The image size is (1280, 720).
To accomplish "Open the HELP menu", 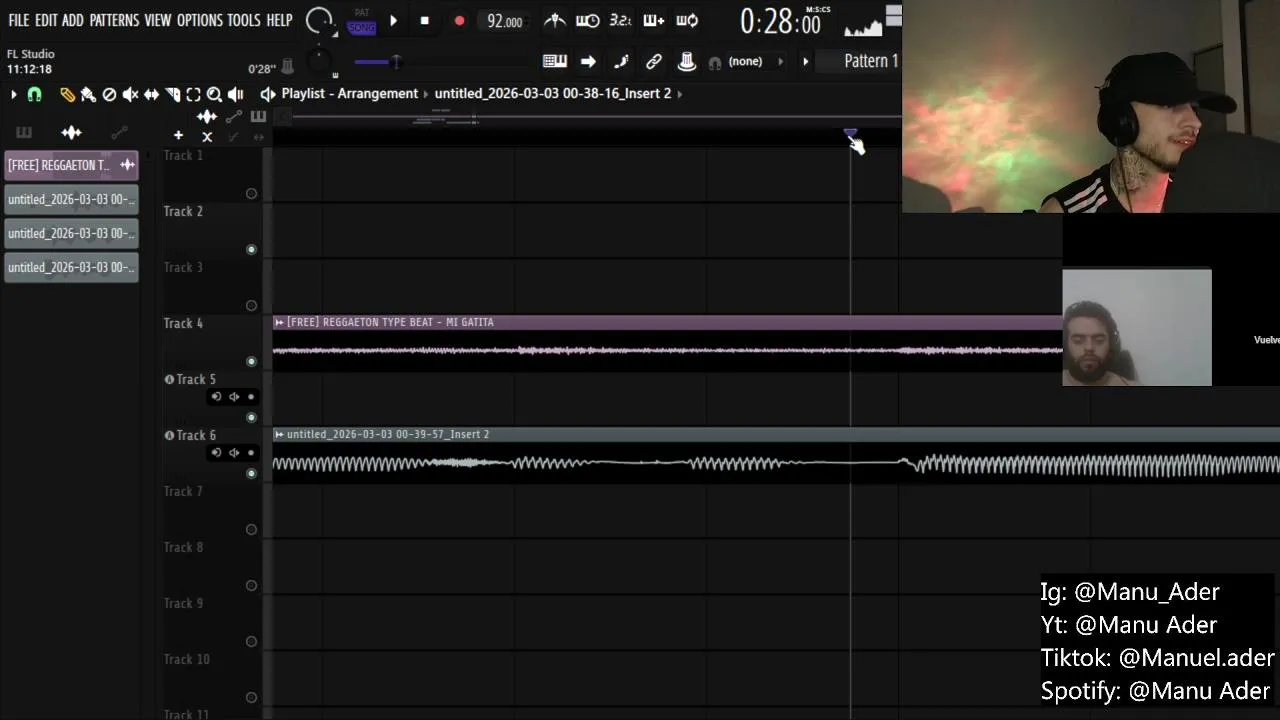I will [x=279, y=20].
